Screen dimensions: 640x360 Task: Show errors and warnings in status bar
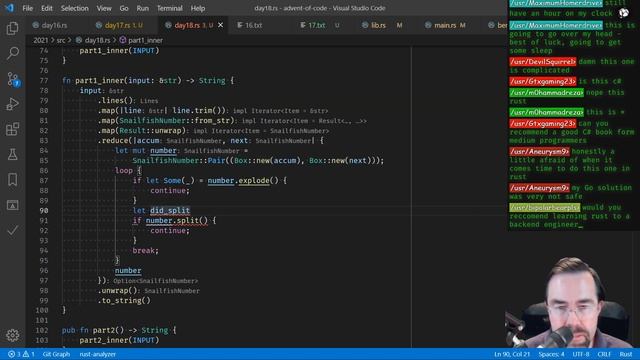21,354
